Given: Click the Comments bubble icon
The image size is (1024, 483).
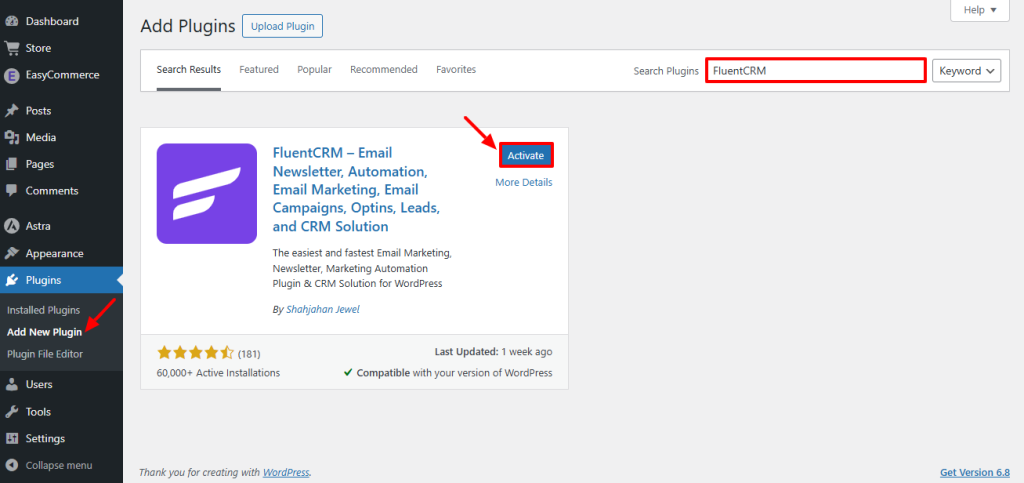Looking at the screenshot, I should [11, 191].
